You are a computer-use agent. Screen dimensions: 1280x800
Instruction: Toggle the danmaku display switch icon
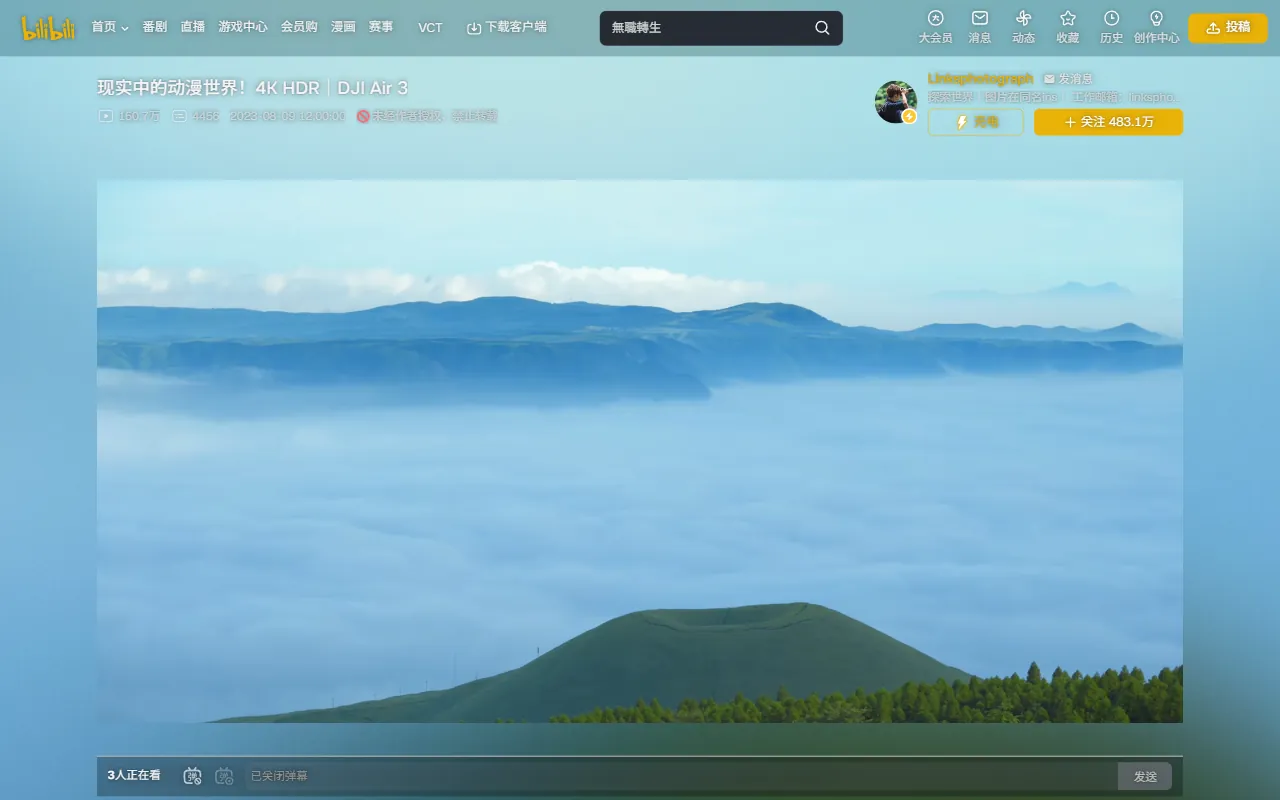[193, 776]
